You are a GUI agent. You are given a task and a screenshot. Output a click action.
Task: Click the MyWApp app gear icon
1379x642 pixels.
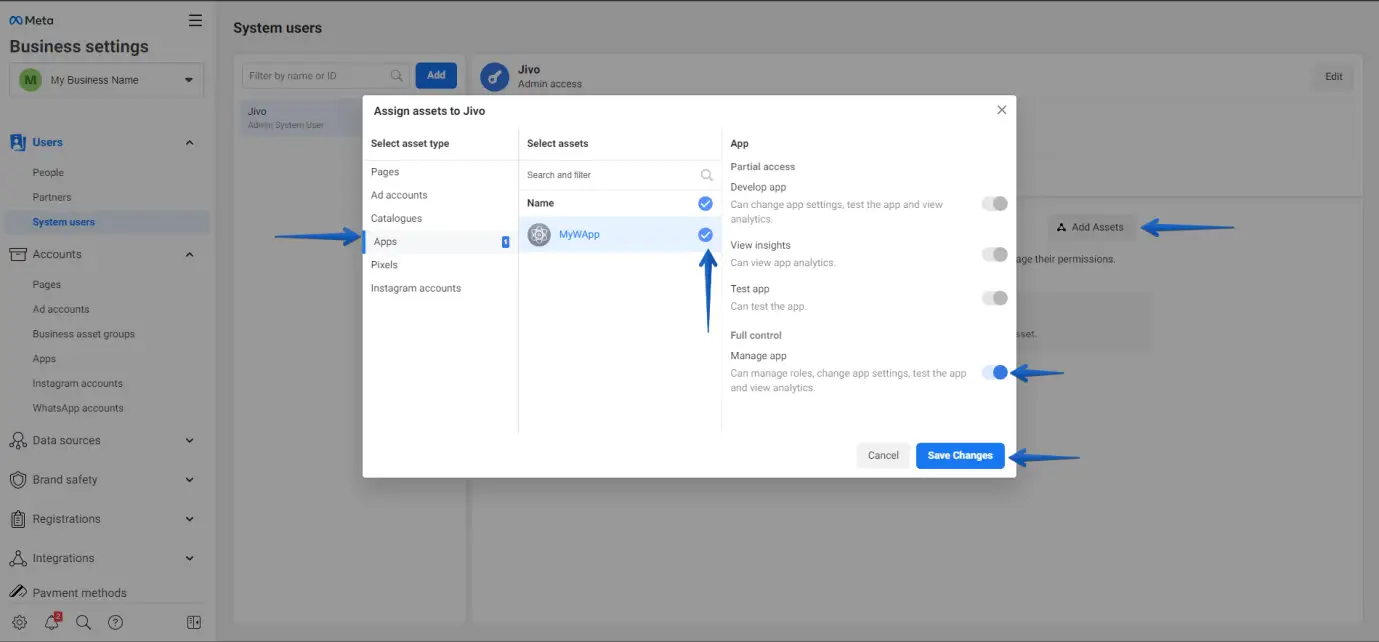[x=539, y=235]
